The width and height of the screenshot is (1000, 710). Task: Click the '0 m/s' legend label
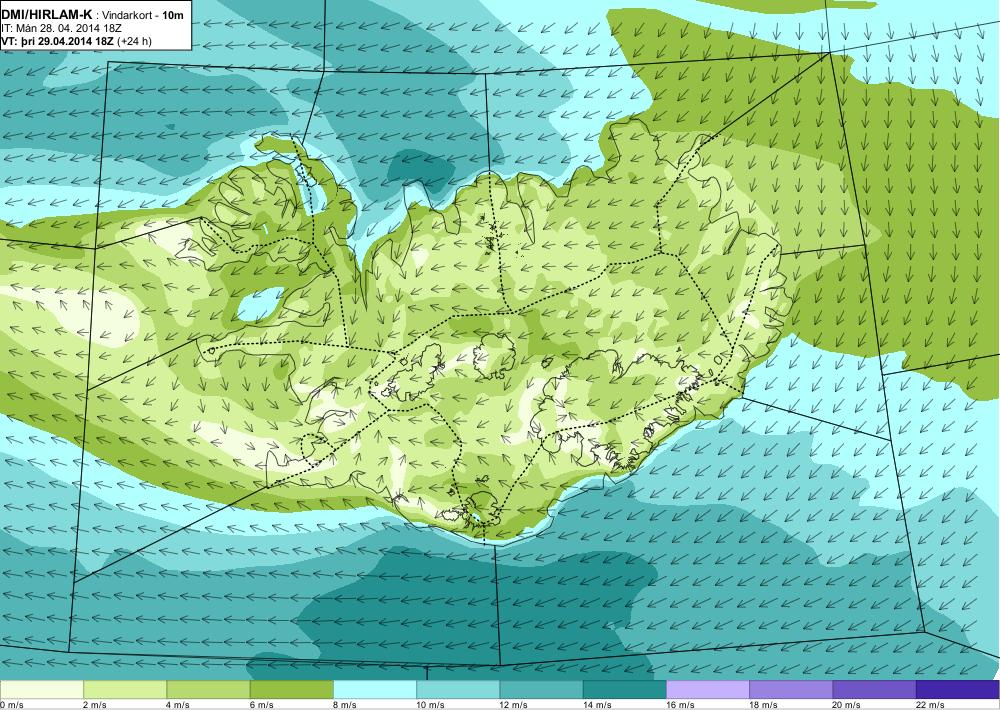(x=11, y=705)
